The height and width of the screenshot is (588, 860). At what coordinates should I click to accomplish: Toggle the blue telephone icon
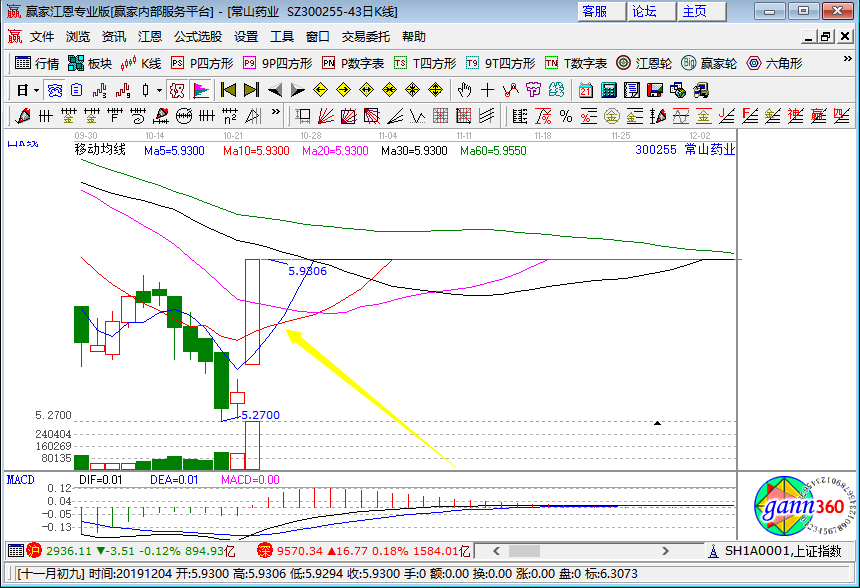tap(54, 90)
